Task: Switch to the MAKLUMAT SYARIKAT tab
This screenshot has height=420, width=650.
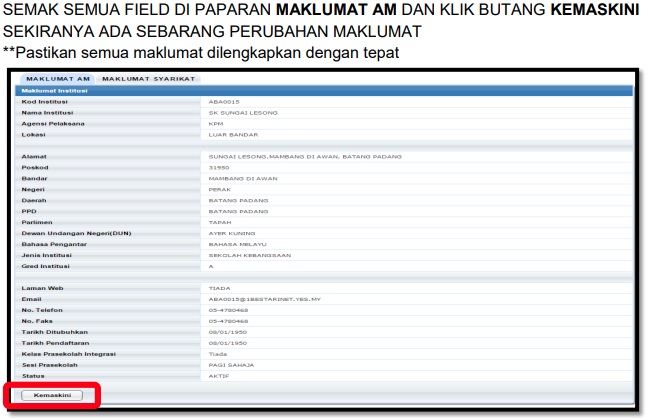Action: pyautogui.click(x=150, y=78)
